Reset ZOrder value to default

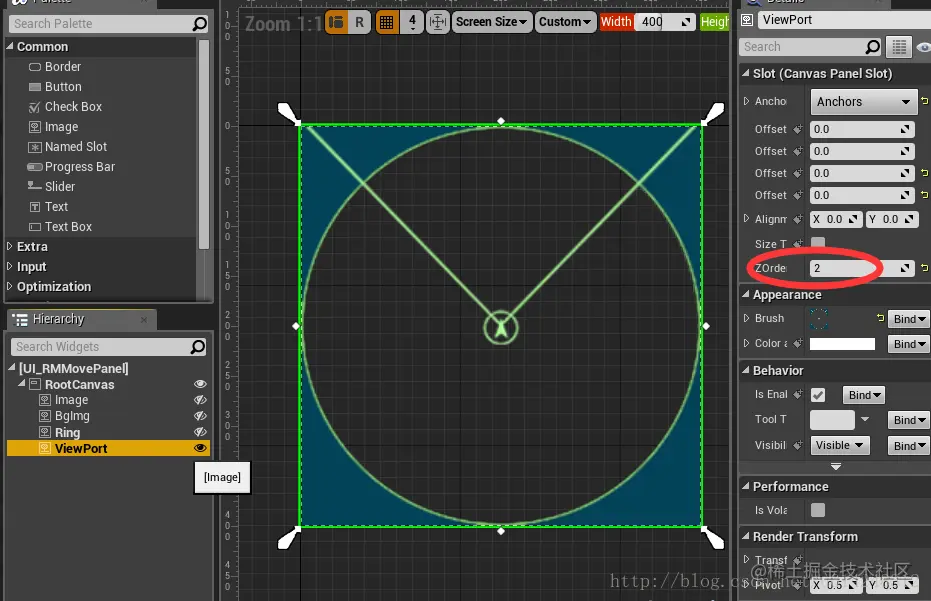(924, 268)
